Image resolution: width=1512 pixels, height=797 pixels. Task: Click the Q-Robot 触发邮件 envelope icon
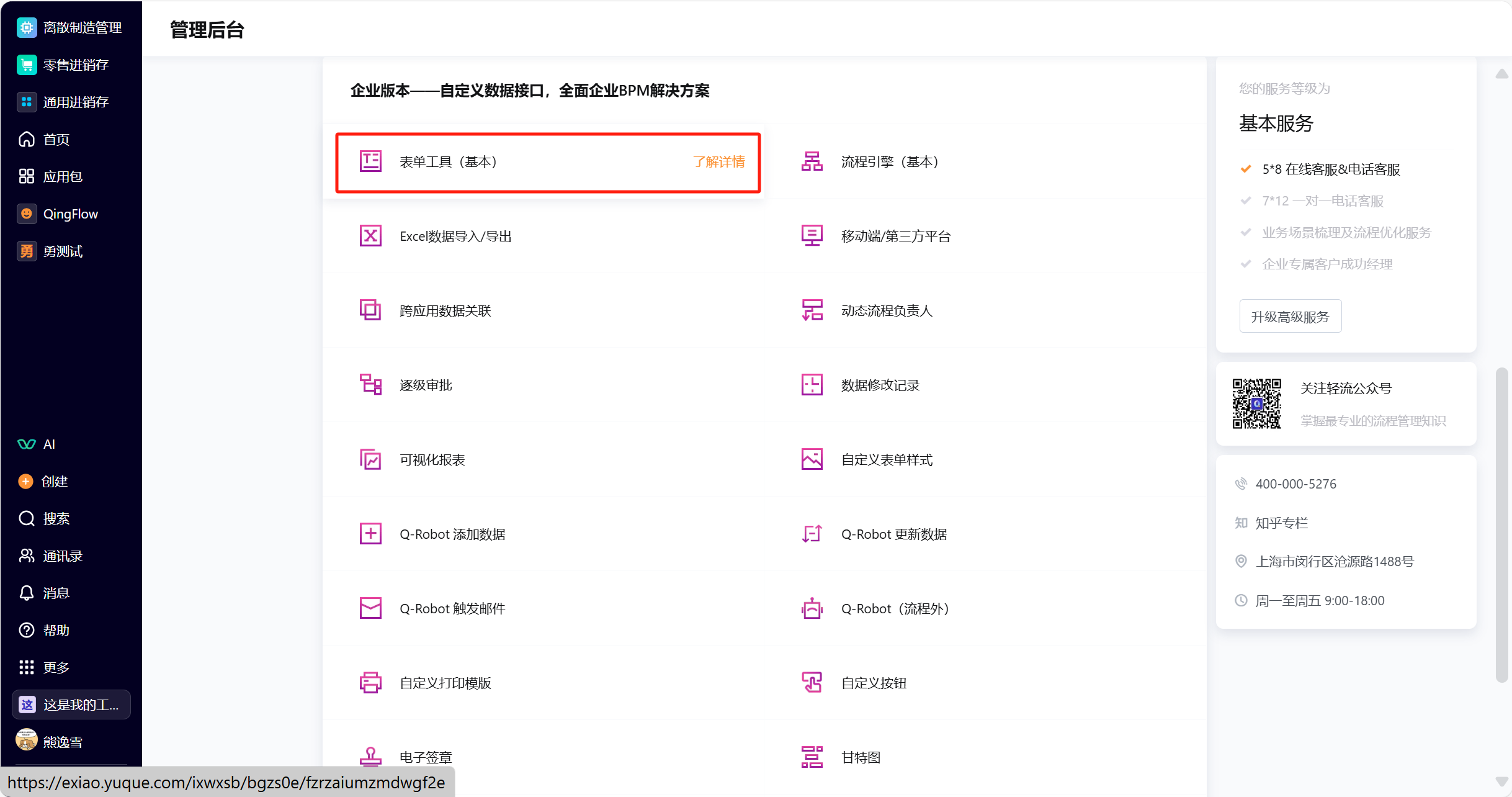pyautogui.click(x=370, y=608)
